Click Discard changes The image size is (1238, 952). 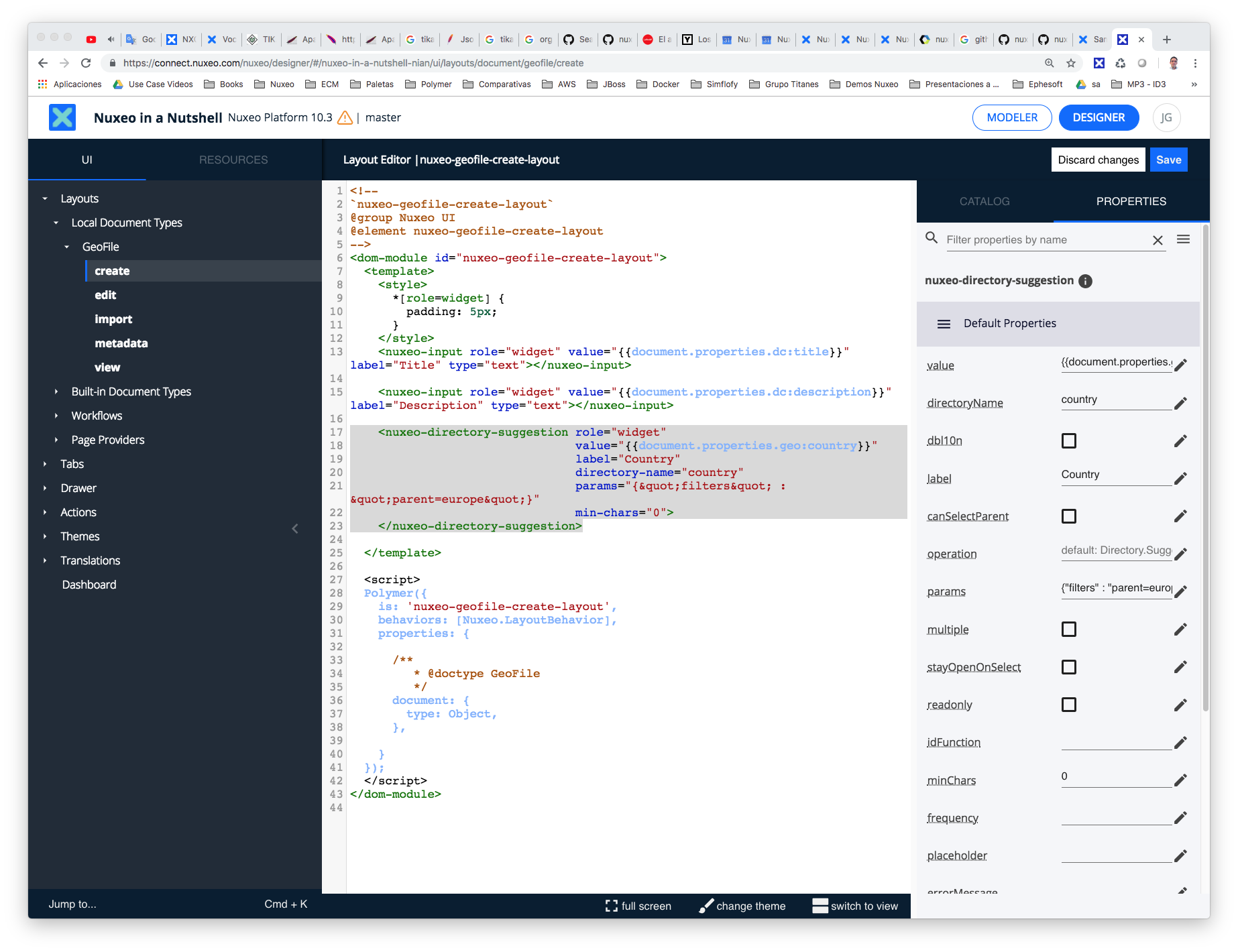(x=1097, y=160)
